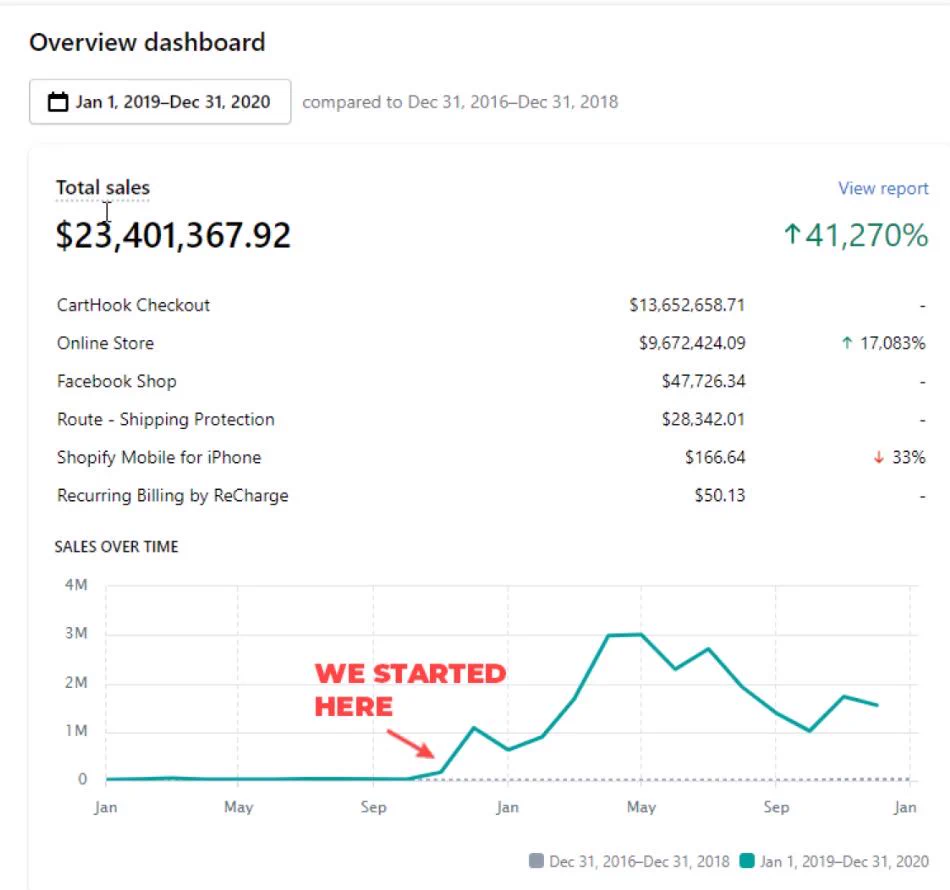This screenshot has height=890, width=950.
Task: Click the 41,270% increase figure
Action: coord(866,235)
